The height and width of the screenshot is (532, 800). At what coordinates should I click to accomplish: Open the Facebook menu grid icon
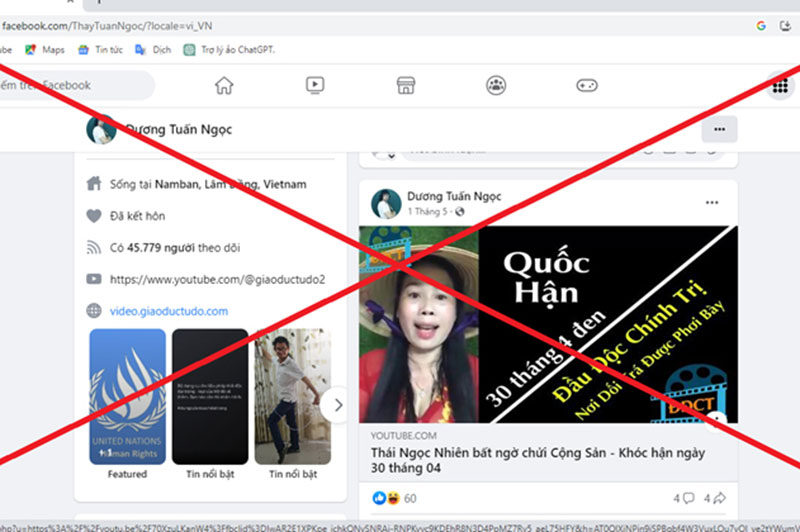tap(780, 87)
